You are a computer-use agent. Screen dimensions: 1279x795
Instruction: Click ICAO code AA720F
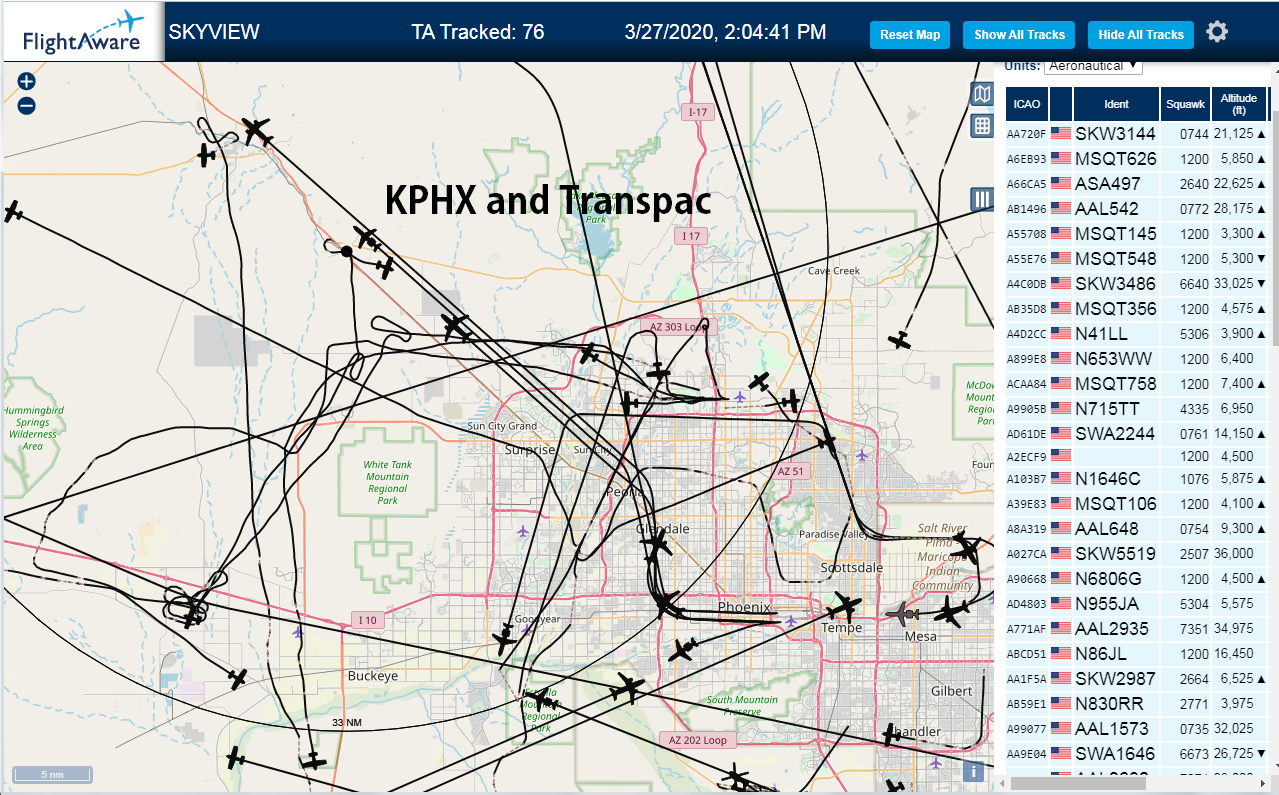pyautogui.click(x=1026, y=134)
